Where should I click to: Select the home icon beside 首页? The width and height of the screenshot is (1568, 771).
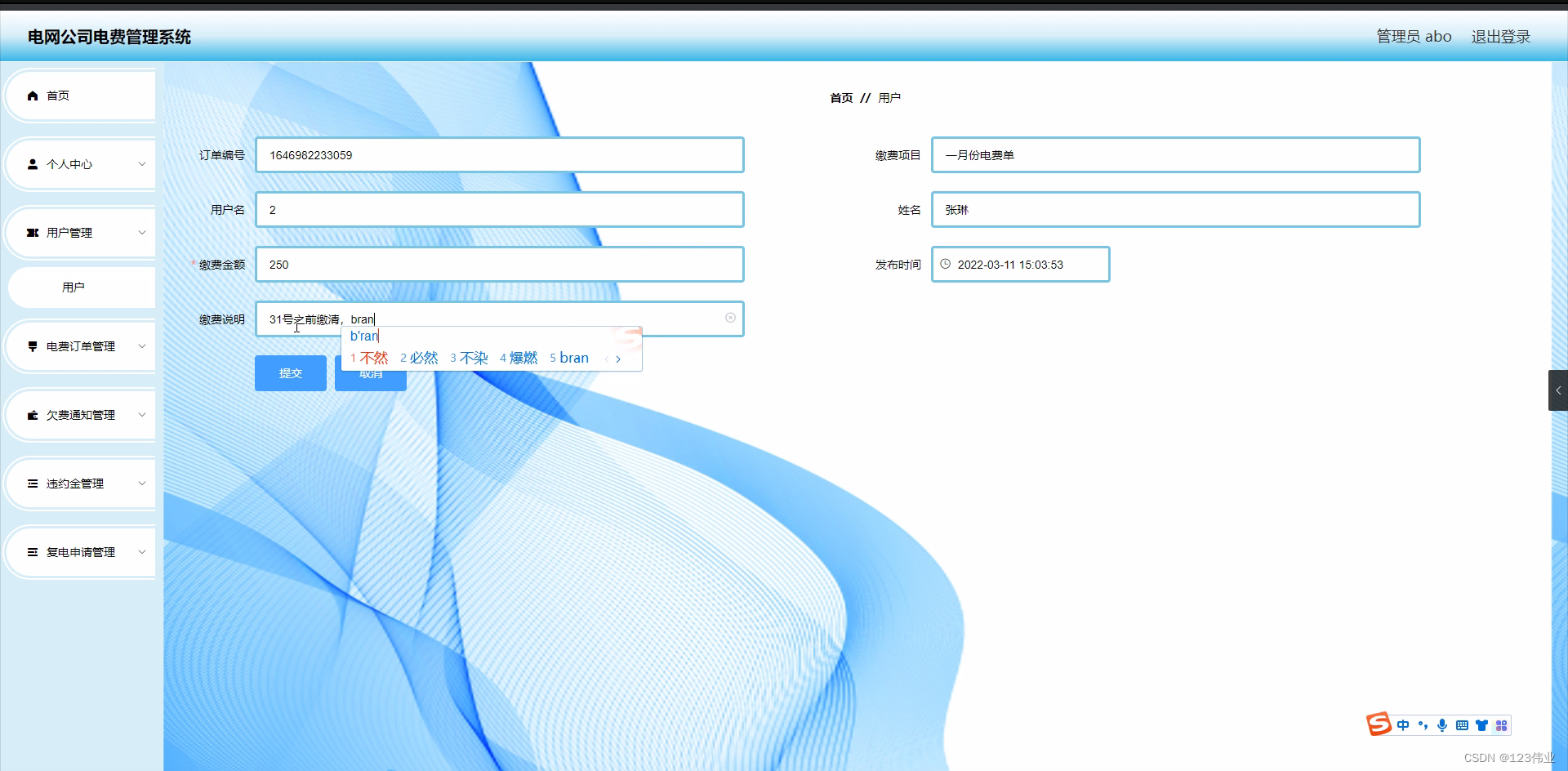click(32, 96)
